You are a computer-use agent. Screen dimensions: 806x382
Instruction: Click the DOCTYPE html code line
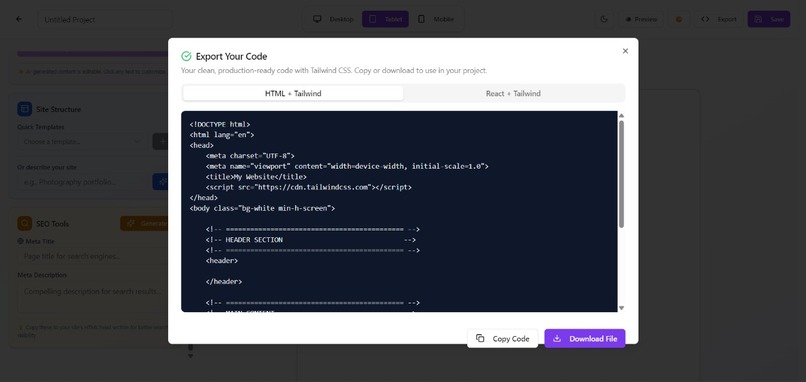pyautogui.click(x=219, y=124)
